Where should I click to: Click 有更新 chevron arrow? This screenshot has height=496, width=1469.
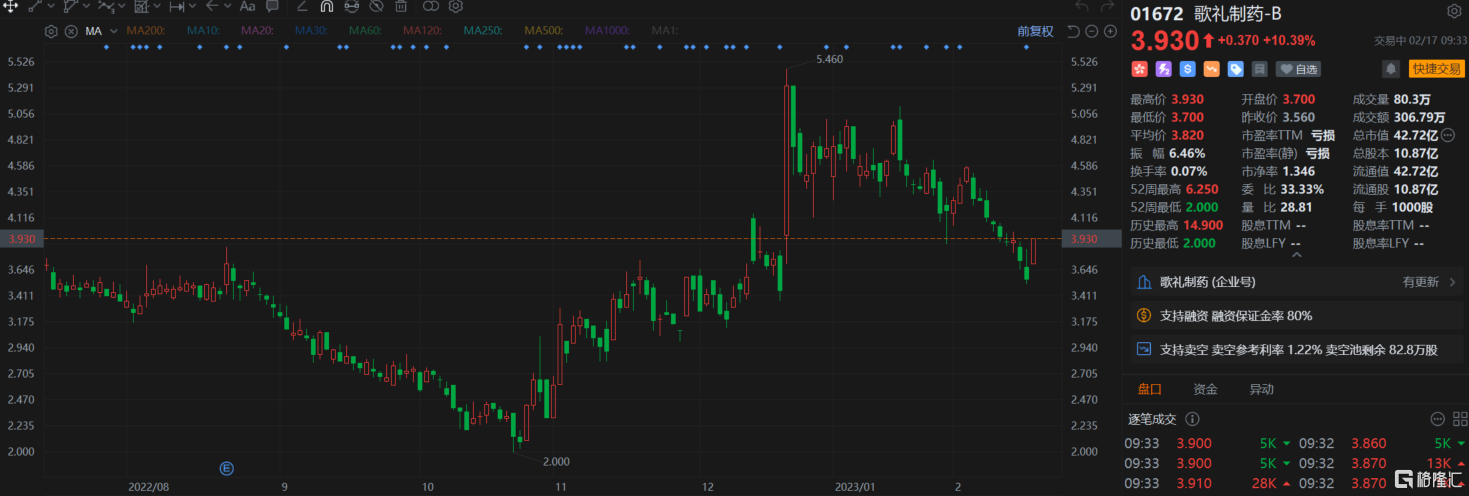pyautogui.click(x=1453, y=283)
